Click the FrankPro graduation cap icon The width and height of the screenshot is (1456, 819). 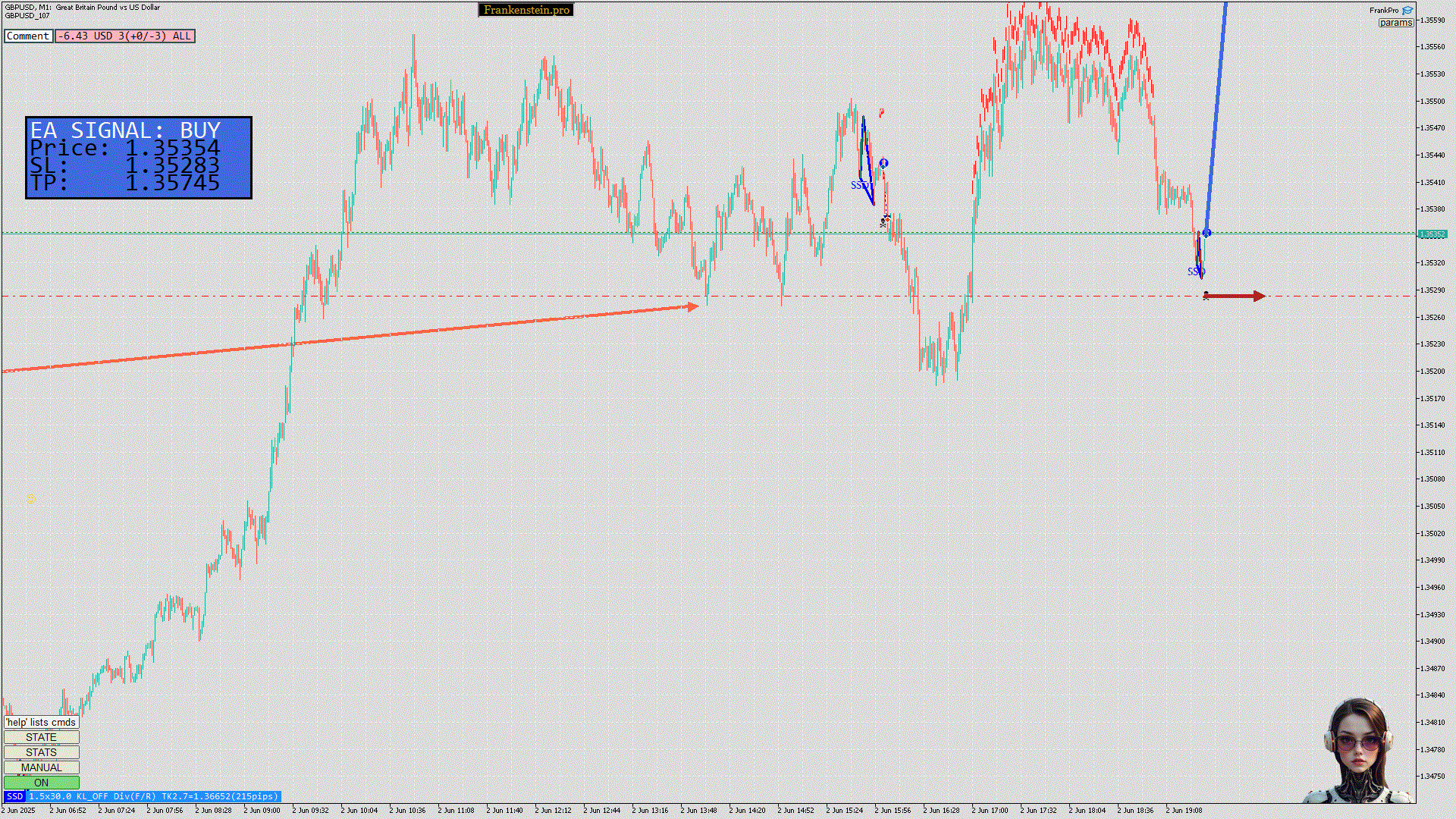1407,10
